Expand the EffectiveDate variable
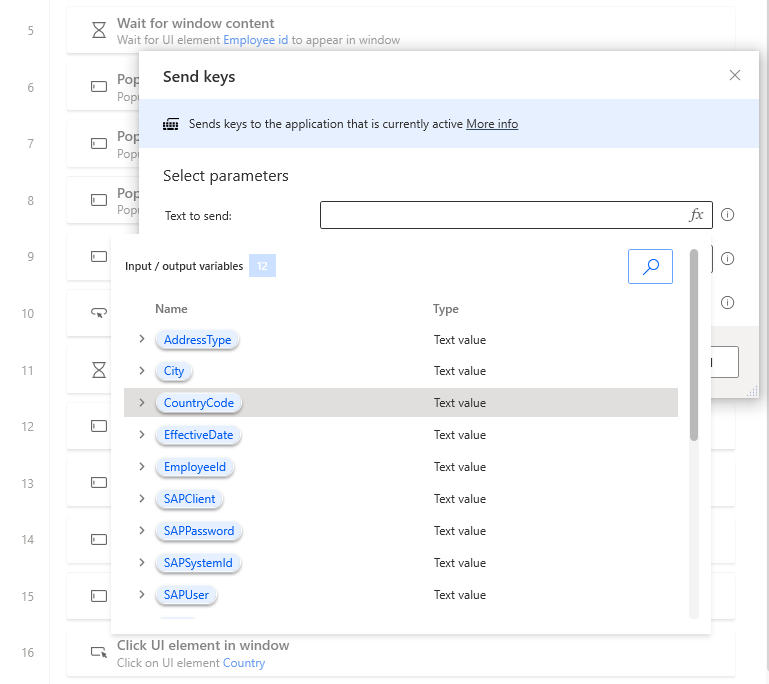 coord(142,434)
